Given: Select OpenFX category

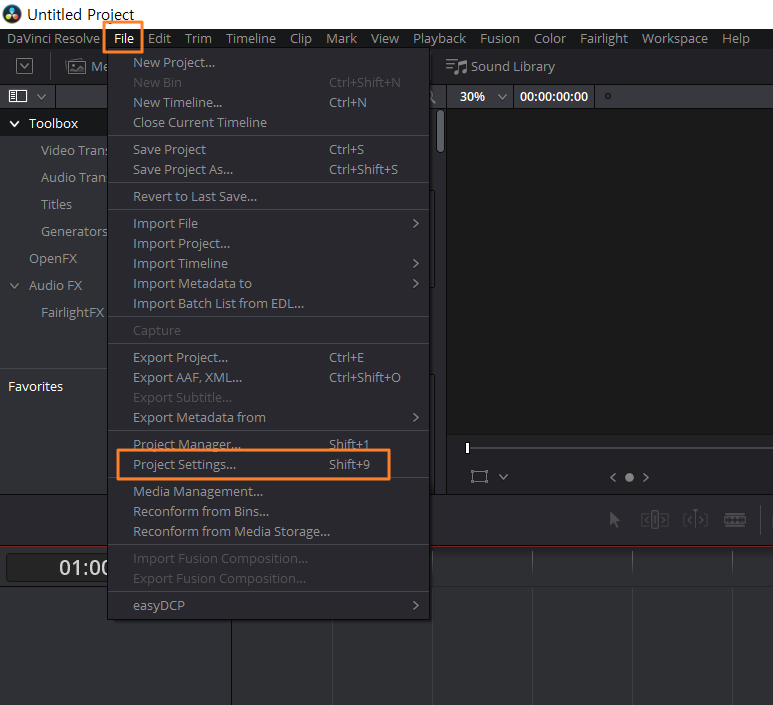Looking at the screenshot, I should coord(53,258).
